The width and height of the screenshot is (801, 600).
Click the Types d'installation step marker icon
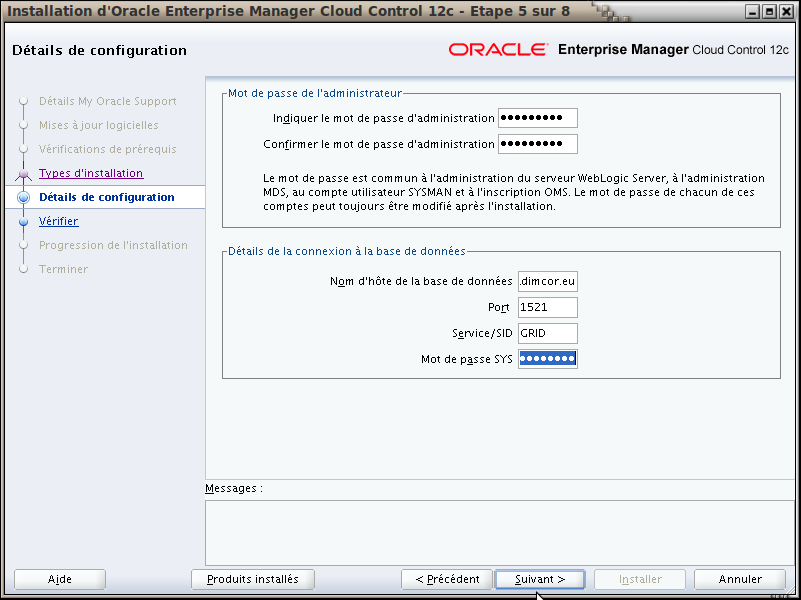(23, 174)
